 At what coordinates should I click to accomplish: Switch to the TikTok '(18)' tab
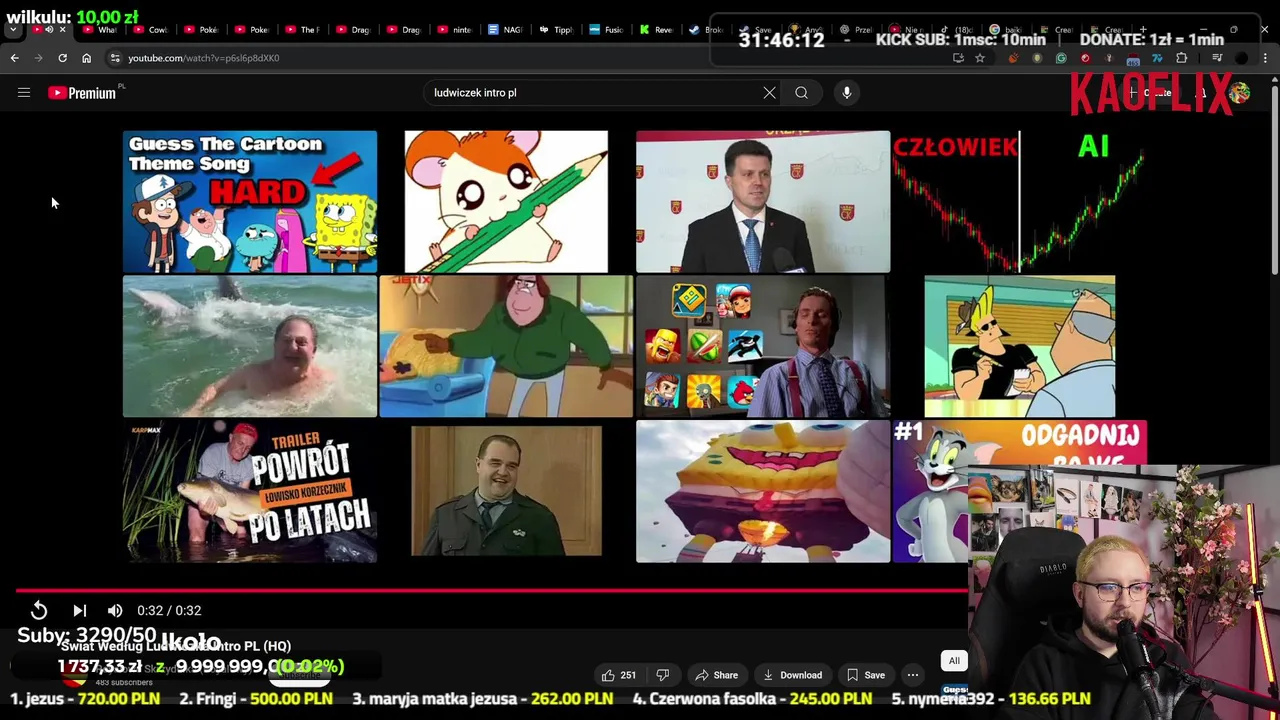point(955,30)
